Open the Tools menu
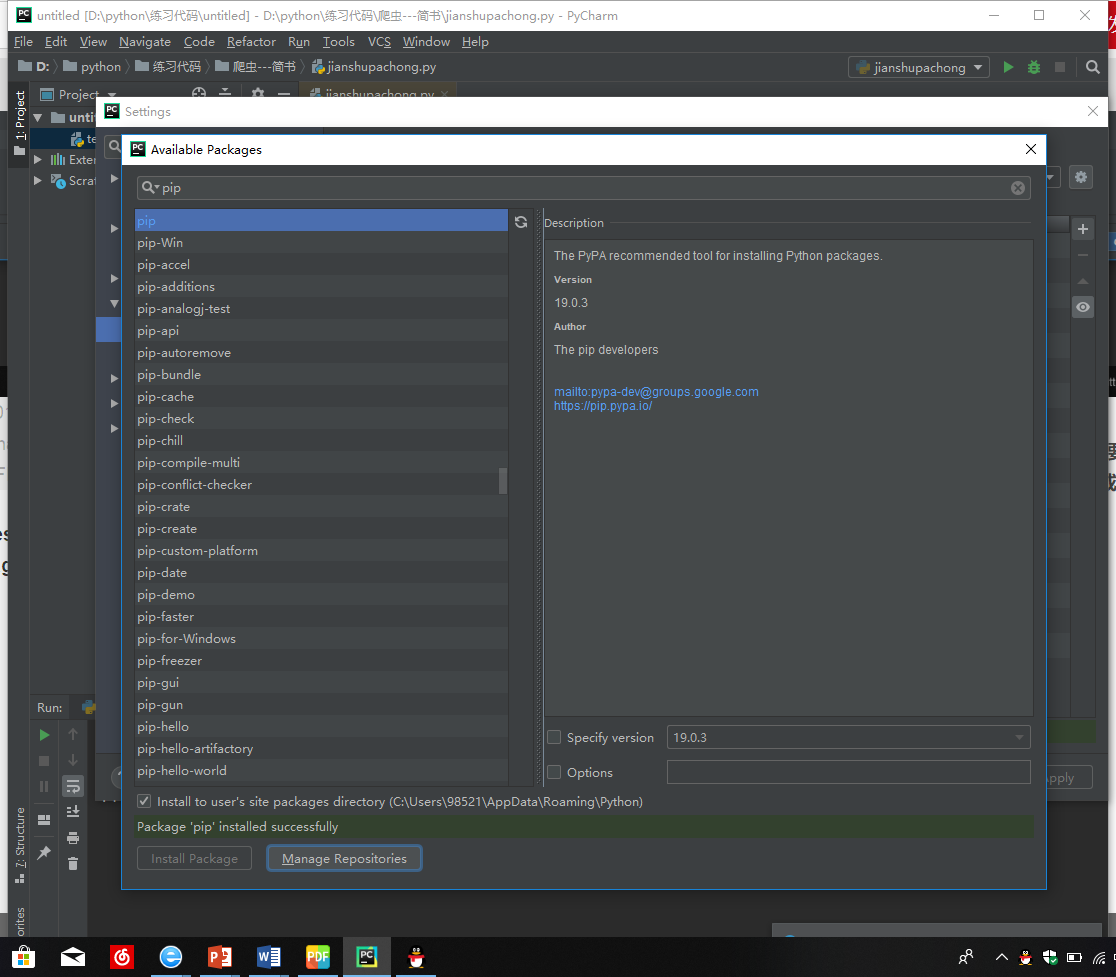Image resolution: width=1116 pixels, height=977 pixels. click(x=339, y=42)
